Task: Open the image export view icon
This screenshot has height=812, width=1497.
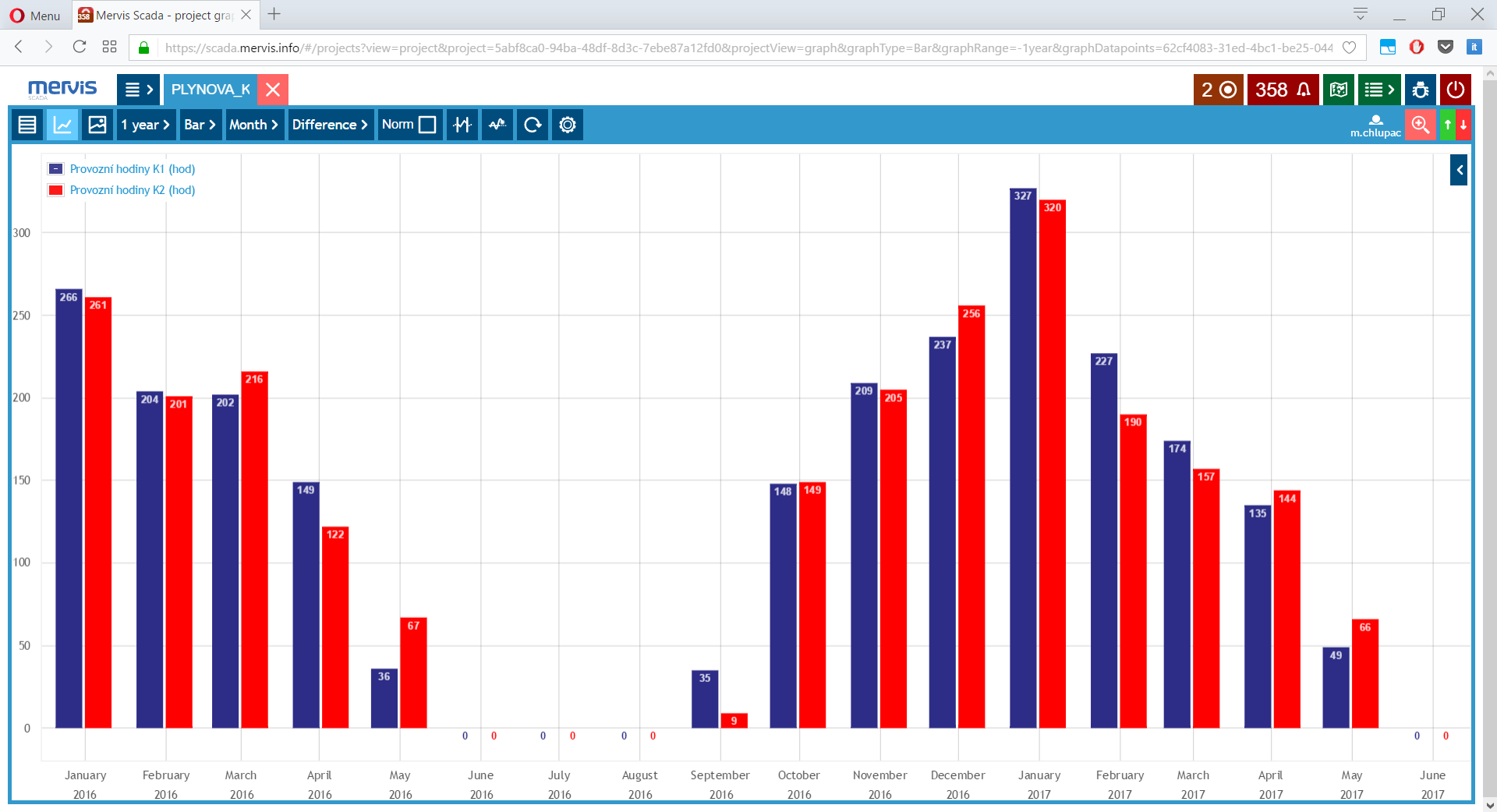Action: (97, 125)
